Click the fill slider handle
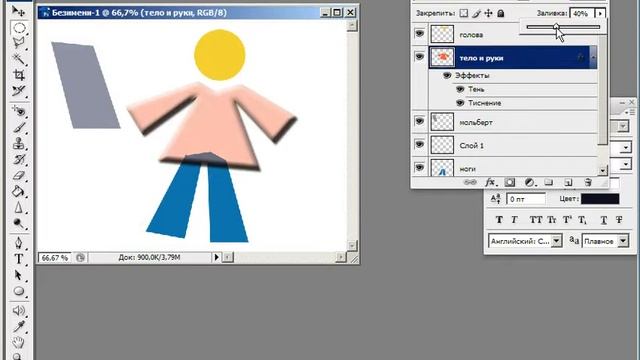This screenshot has height=360, width=640. click(556, 27)
